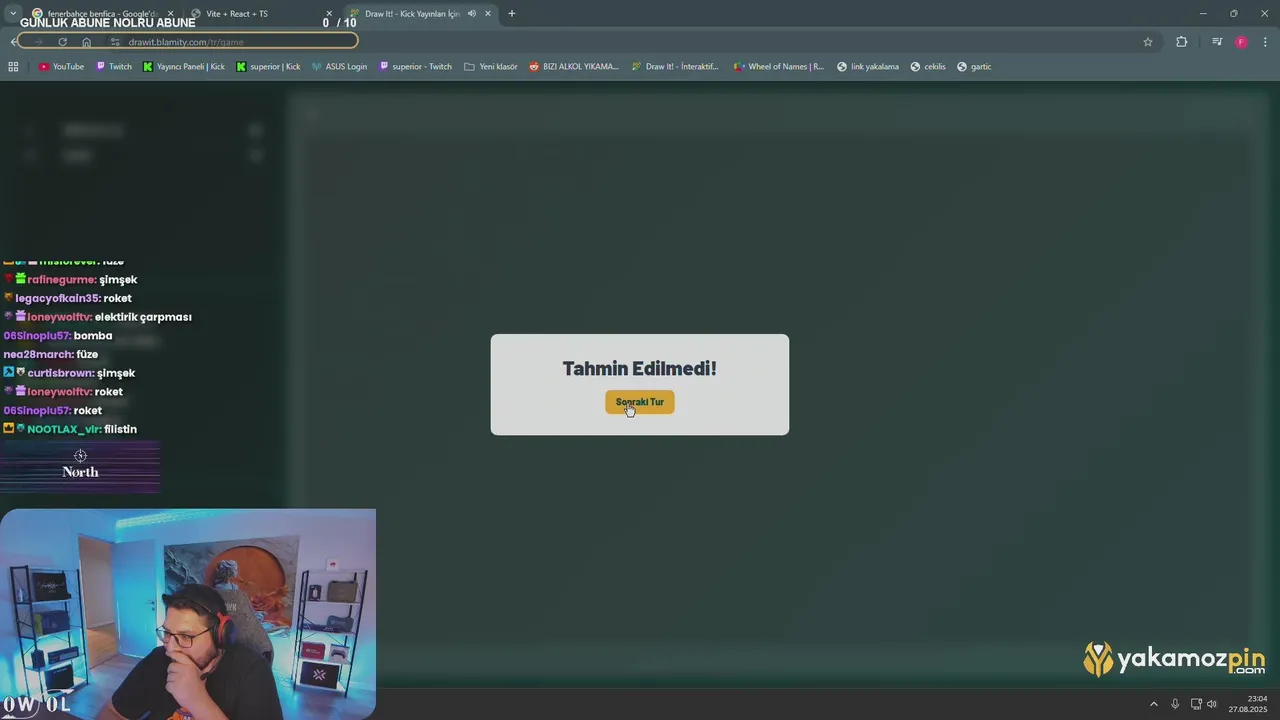The width and height of the screenshot is (1280, 720).
Task: Open the Wheel of Names bookmark
Action: click(x=778, y=67)
